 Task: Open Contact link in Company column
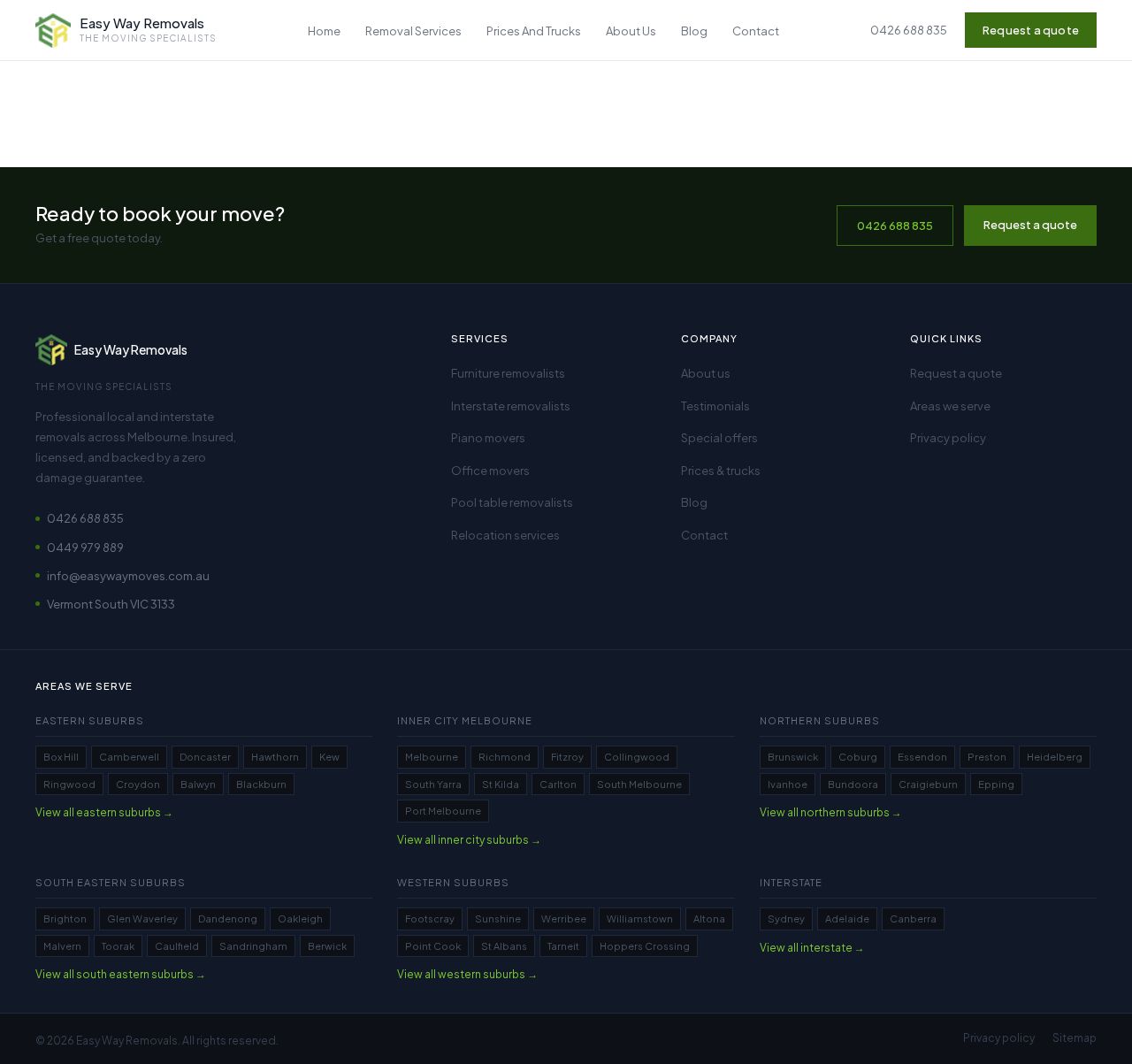coord(705,535)
